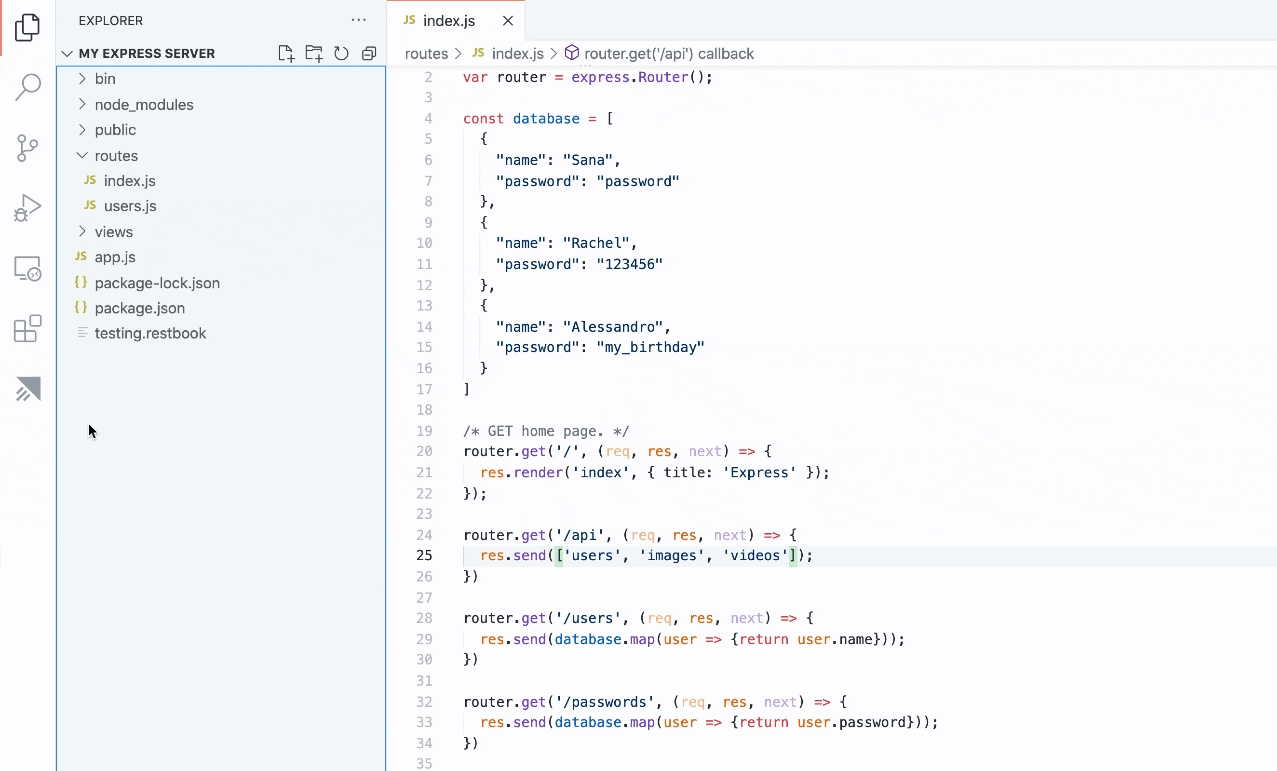Click router.get('/api') callback breadcrumb
Image resolution: width=1277 pixels, height=771 pixels.
click(x=669, y=53)
